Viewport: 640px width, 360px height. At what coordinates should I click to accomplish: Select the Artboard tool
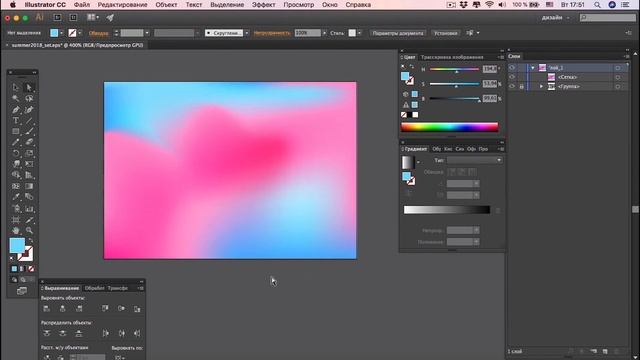(16, 220)
